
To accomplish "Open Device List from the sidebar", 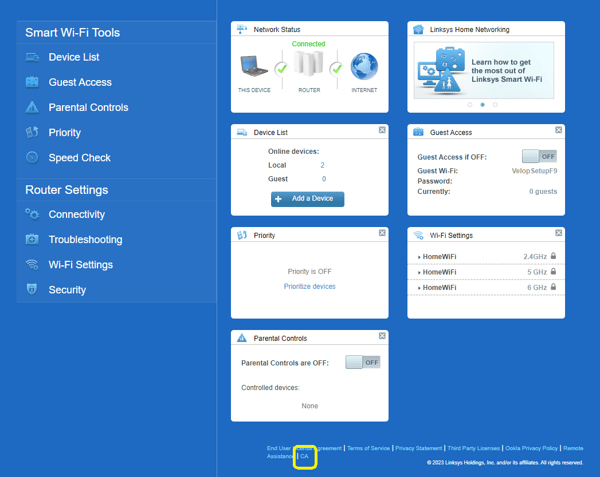I will [74, 57].
